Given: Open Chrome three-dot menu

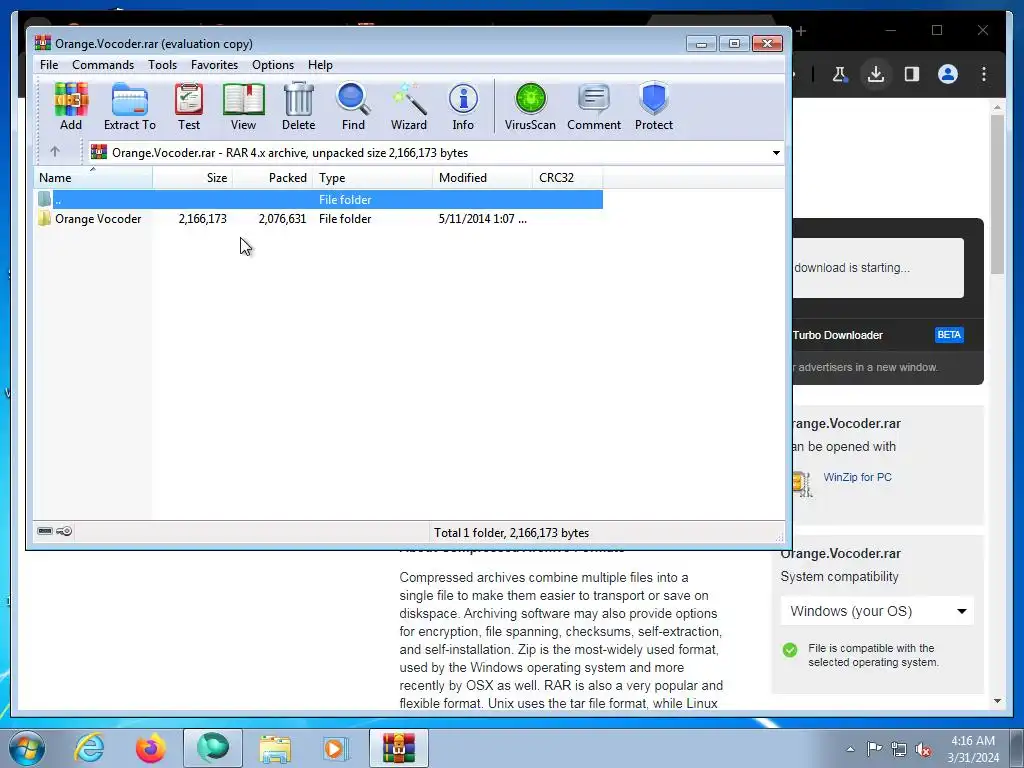Looking at the screenshot, I should [x=984, y=74].
